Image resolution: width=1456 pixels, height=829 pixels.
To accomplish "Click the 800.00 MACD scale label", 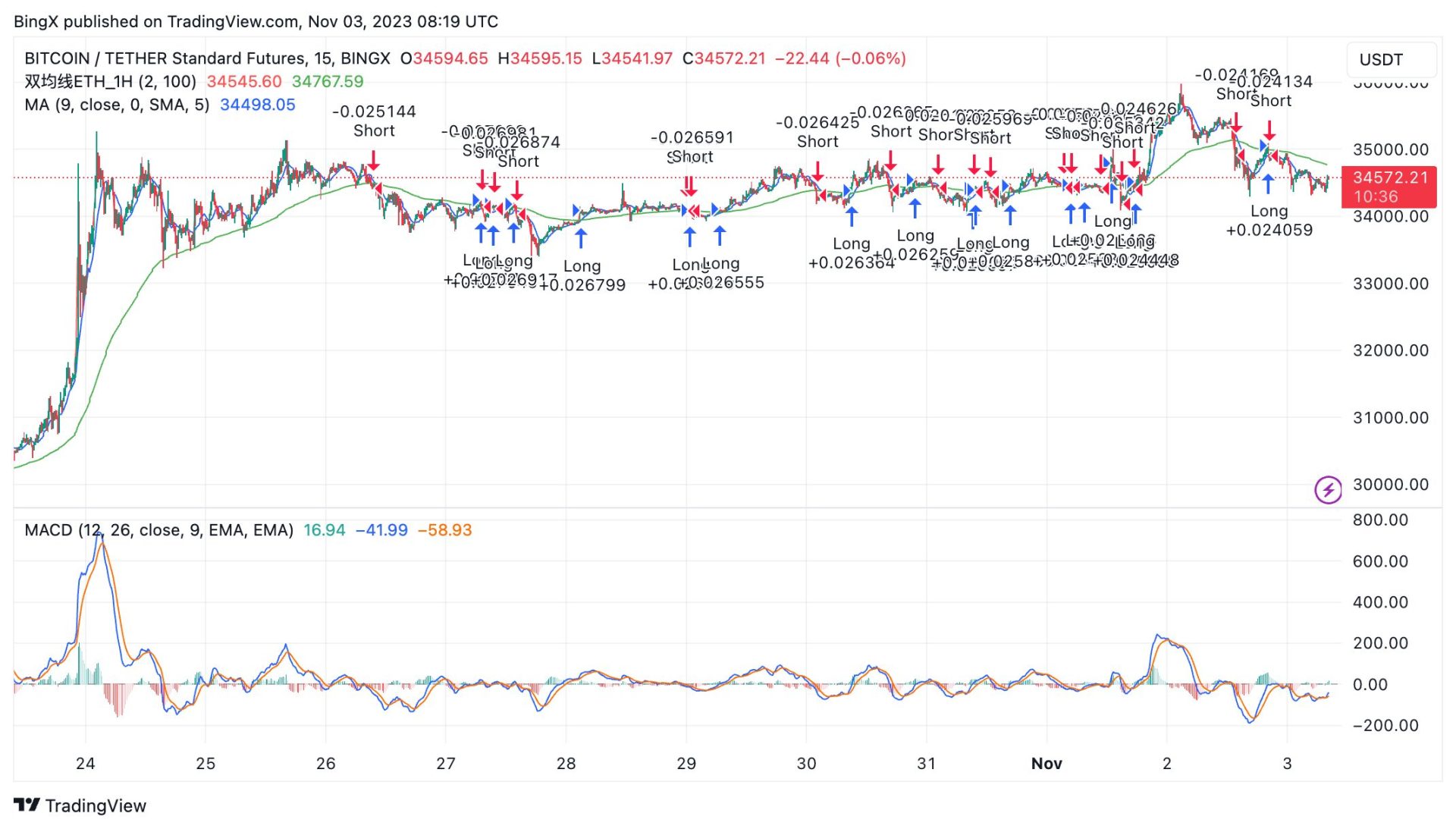I will pyautogui.click(x=1379, y=520).
